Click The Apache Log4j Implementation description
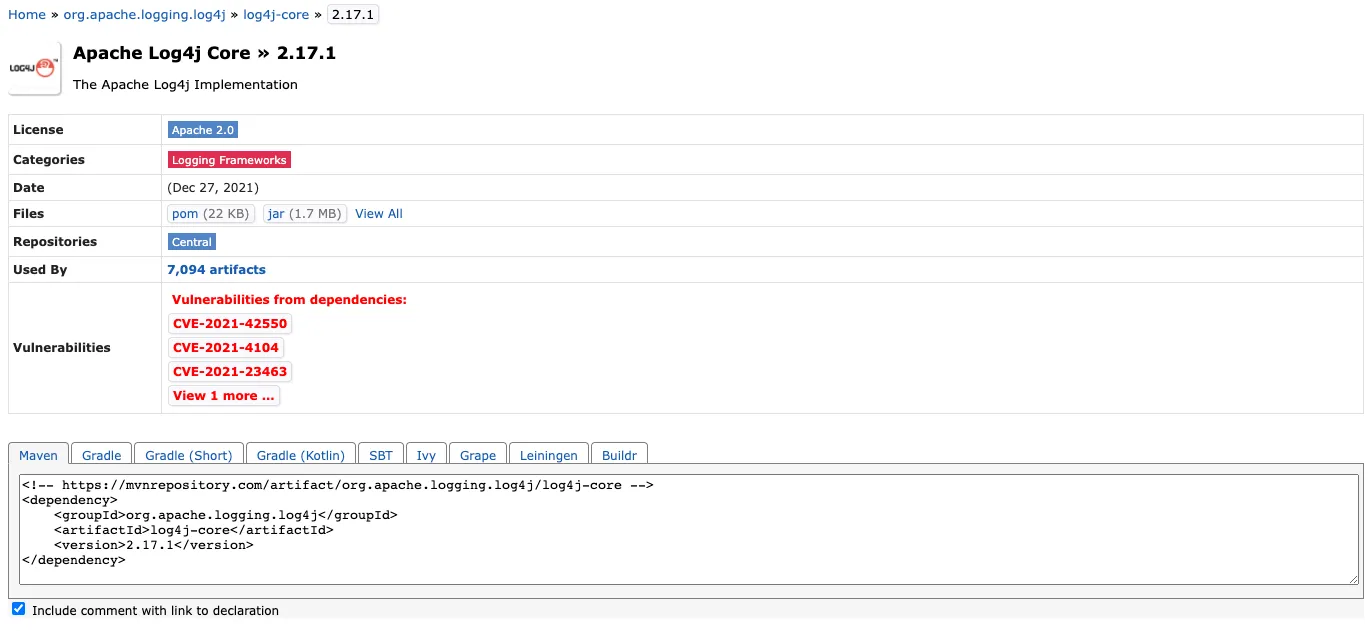The height and width of the screenshot is (631, 1369). coord(185,85)
